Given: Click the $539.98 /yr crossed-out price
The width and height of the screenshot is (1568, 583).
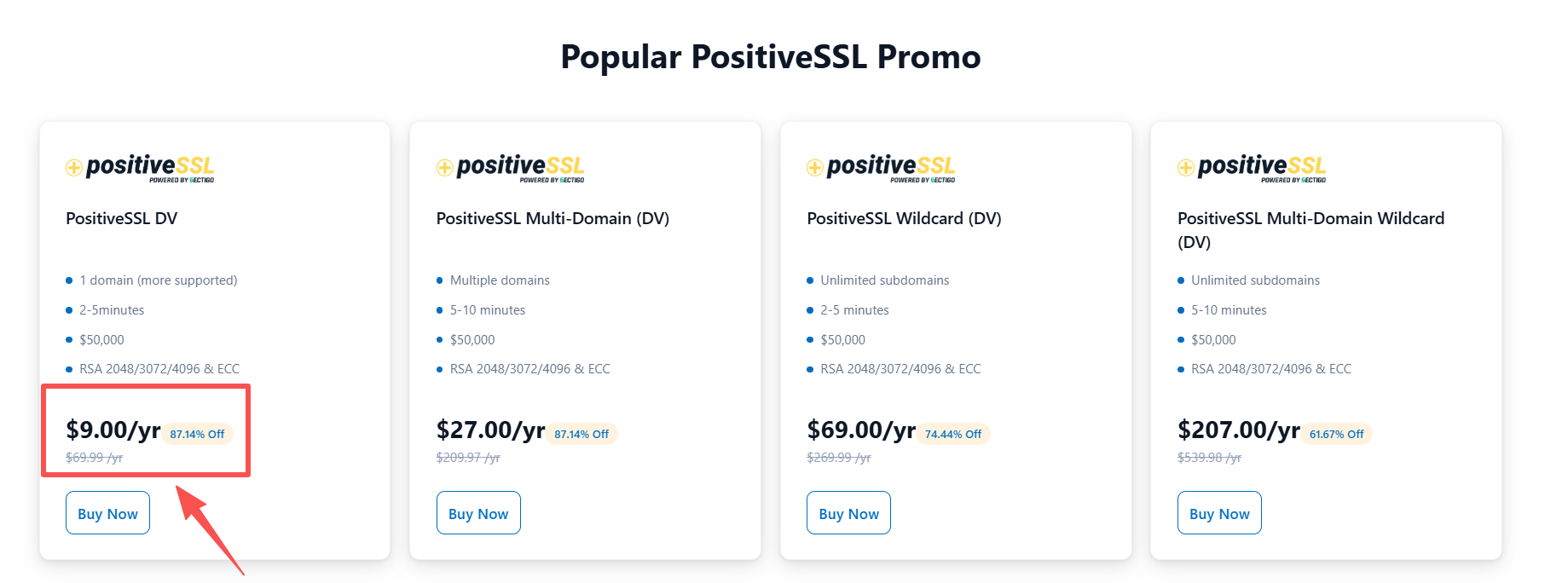Looking at the screenshot, I should coord(1209,458).
